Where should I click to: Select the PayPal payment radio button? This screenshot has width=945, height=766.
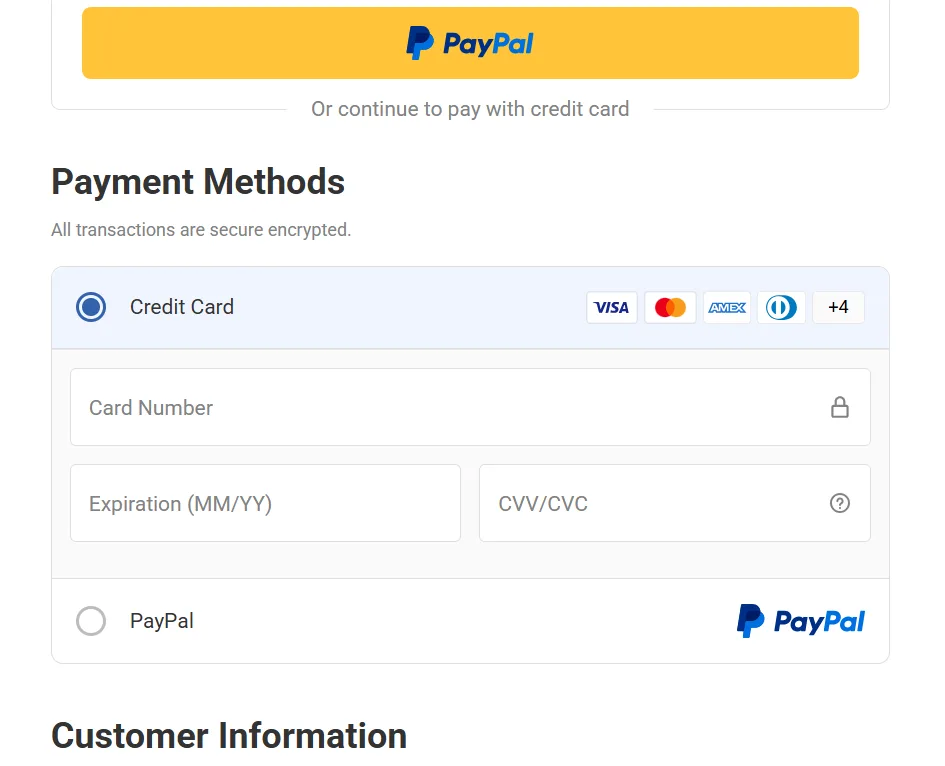(91, 621)
